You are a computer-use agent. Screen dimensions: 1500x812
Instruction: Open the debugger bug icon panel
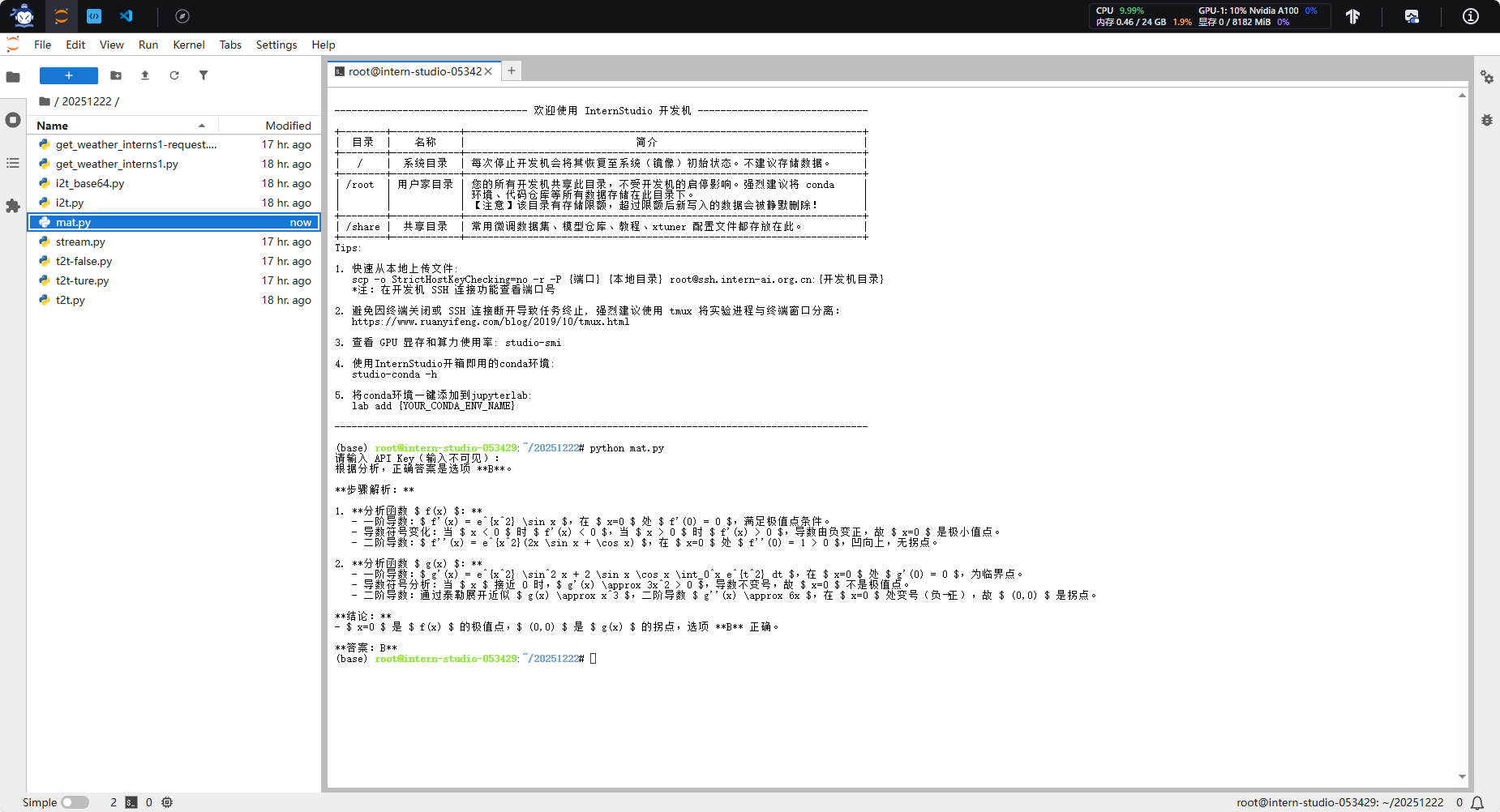[x=1486, y=120]
